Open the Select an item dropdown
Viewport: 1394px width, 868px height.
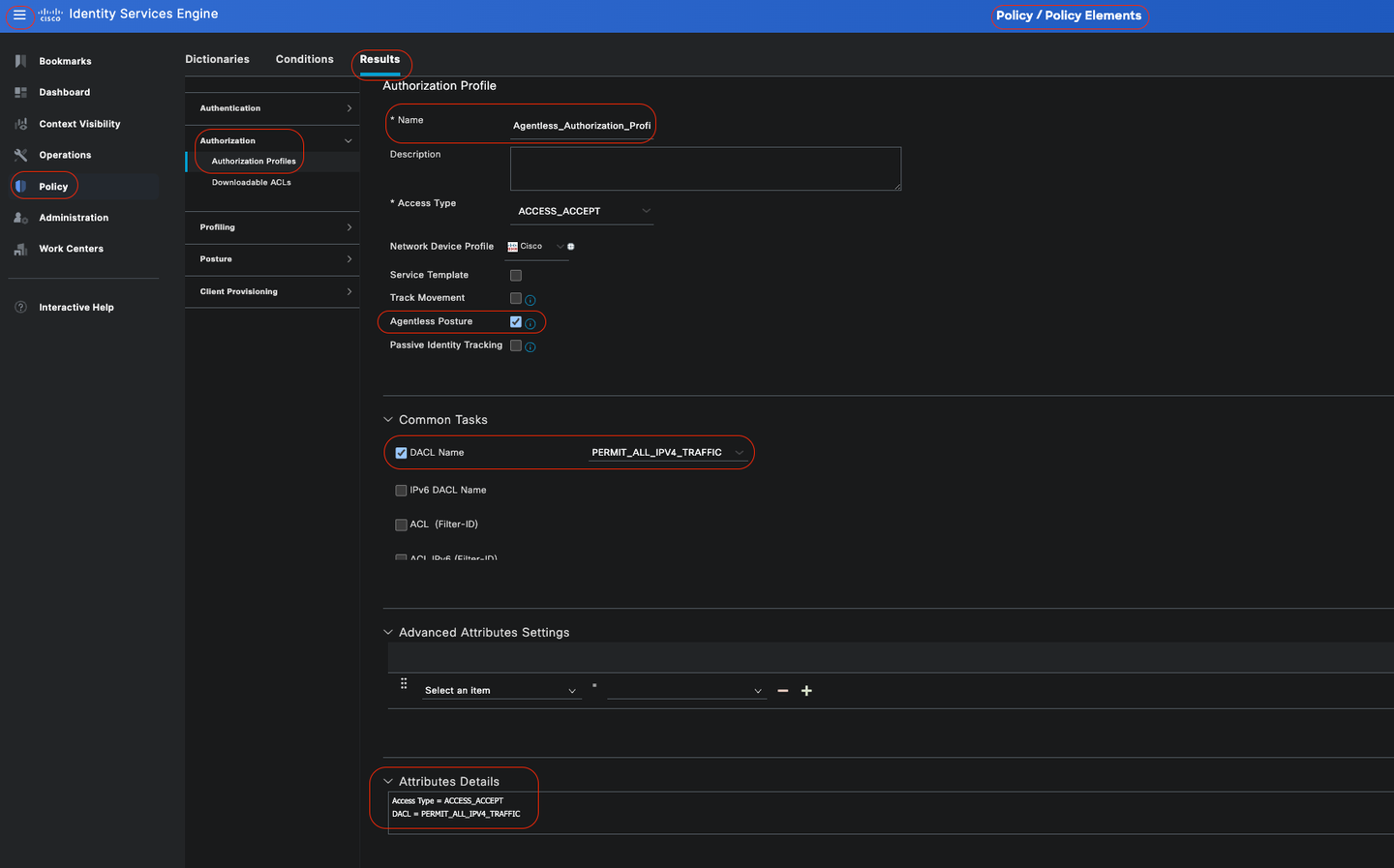point(501,690)
